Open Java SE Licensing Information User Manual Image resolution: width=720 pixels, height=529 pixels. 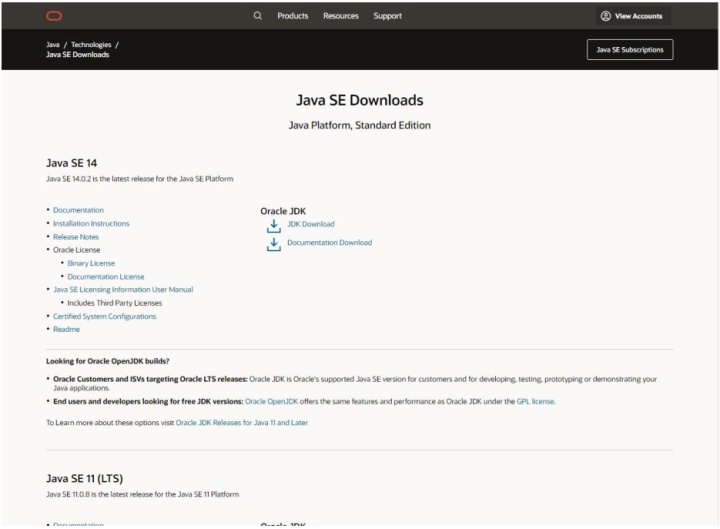click(123, 289)
